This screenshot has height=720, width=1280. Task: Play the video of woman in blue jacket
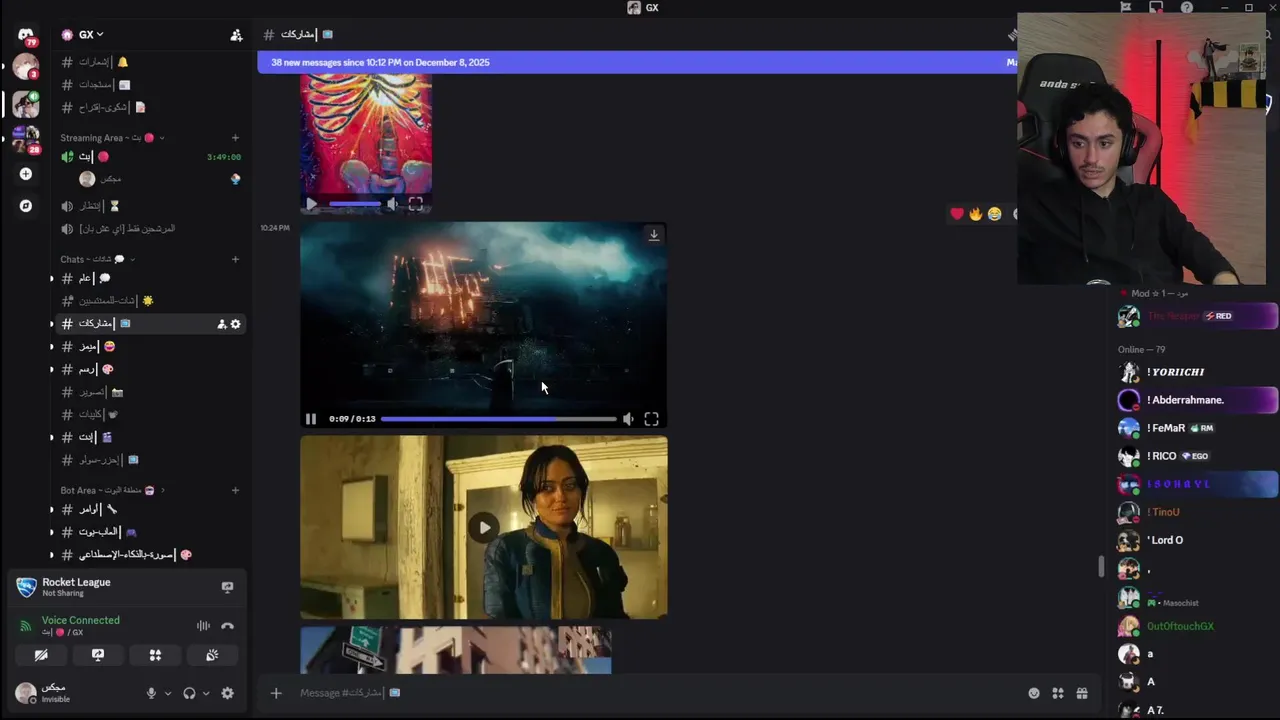[484, 527]
